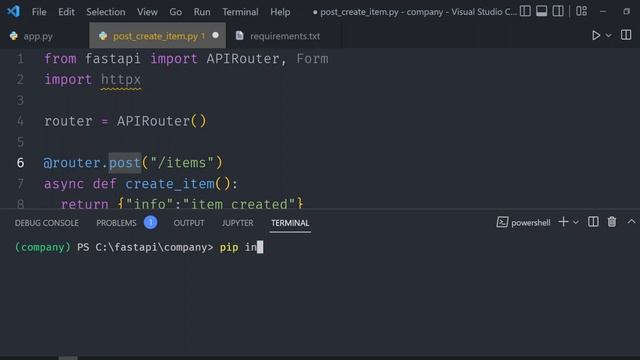640x360 pixels.
Task: Click the Python file icon on app.py tab
Action: 14,36
